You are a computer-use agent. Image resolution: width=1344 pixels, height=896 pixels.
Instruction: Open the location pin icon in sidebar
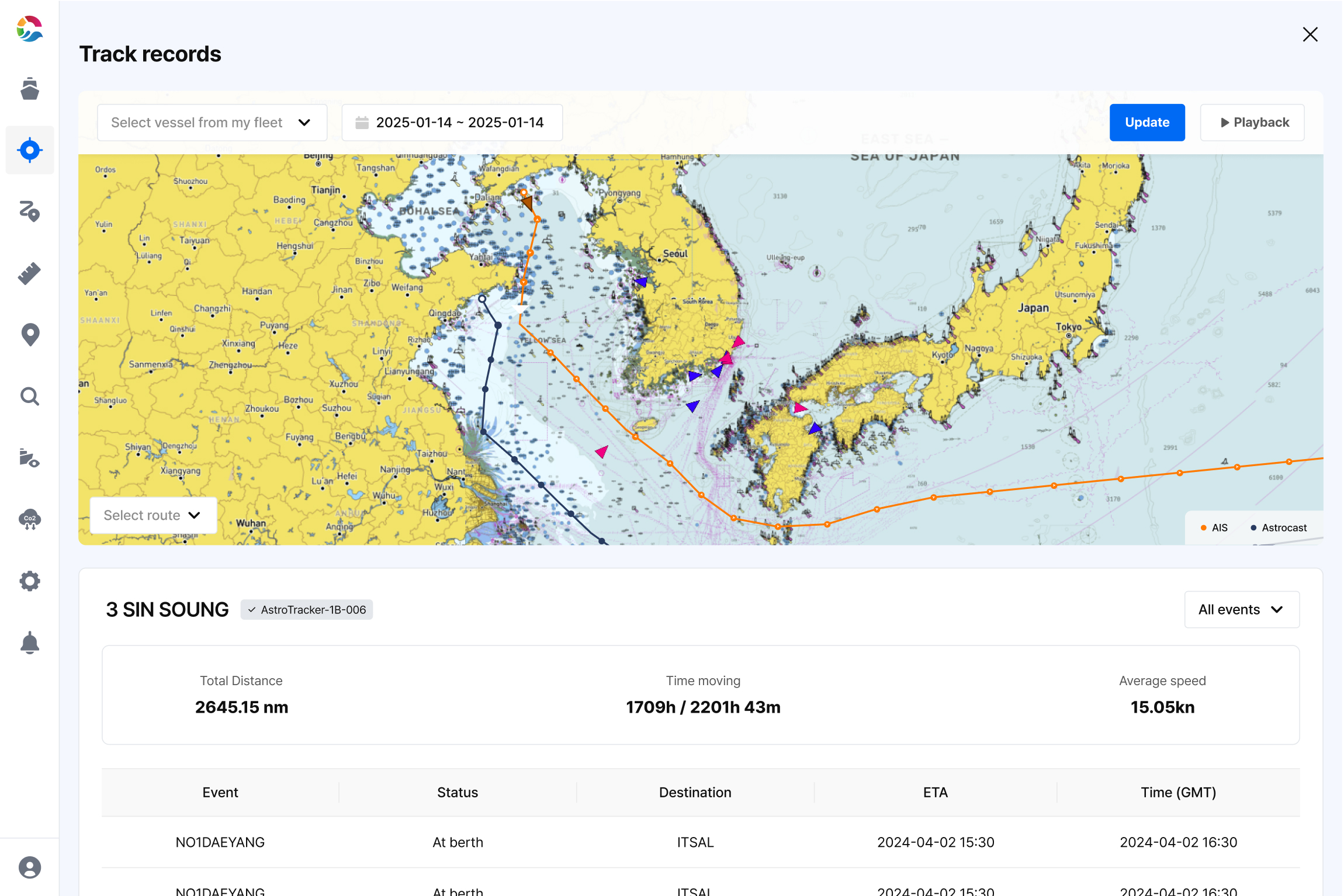[29, 335]
